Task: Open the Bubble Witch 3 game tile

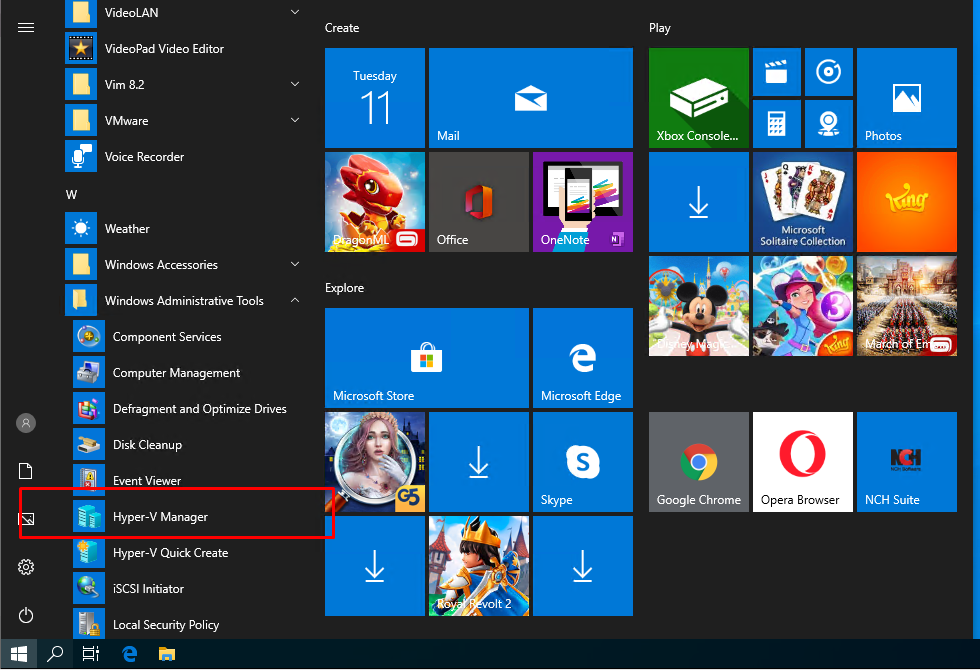Action: (802, 306)
